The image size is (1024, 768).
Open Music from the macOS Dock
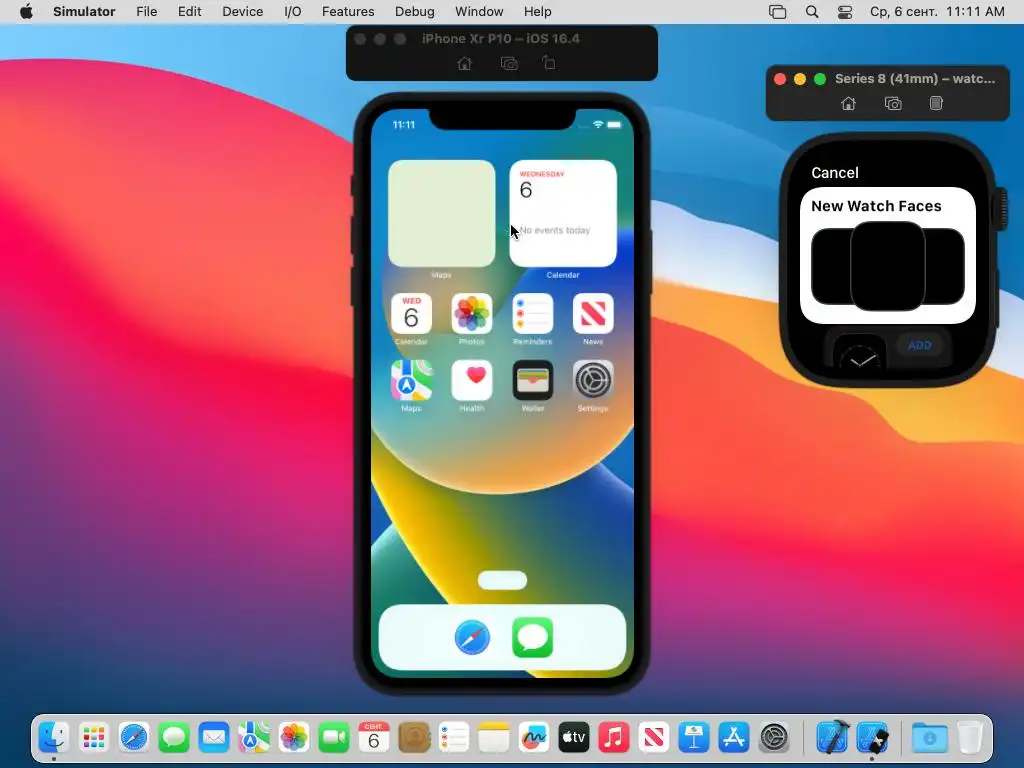click(614, 738)
